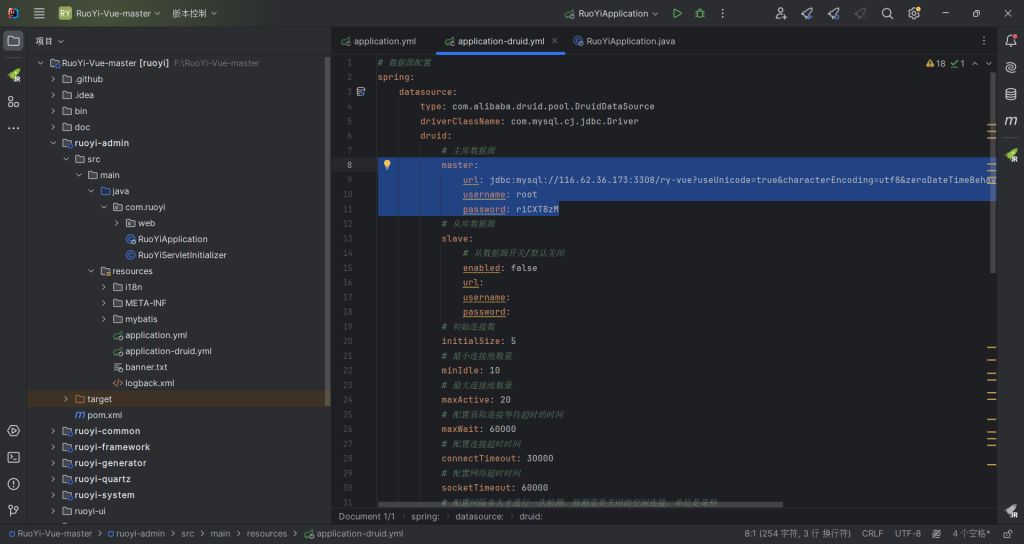Open the Database tool window icon
1024x544 pixels.
coord(1011,93)
